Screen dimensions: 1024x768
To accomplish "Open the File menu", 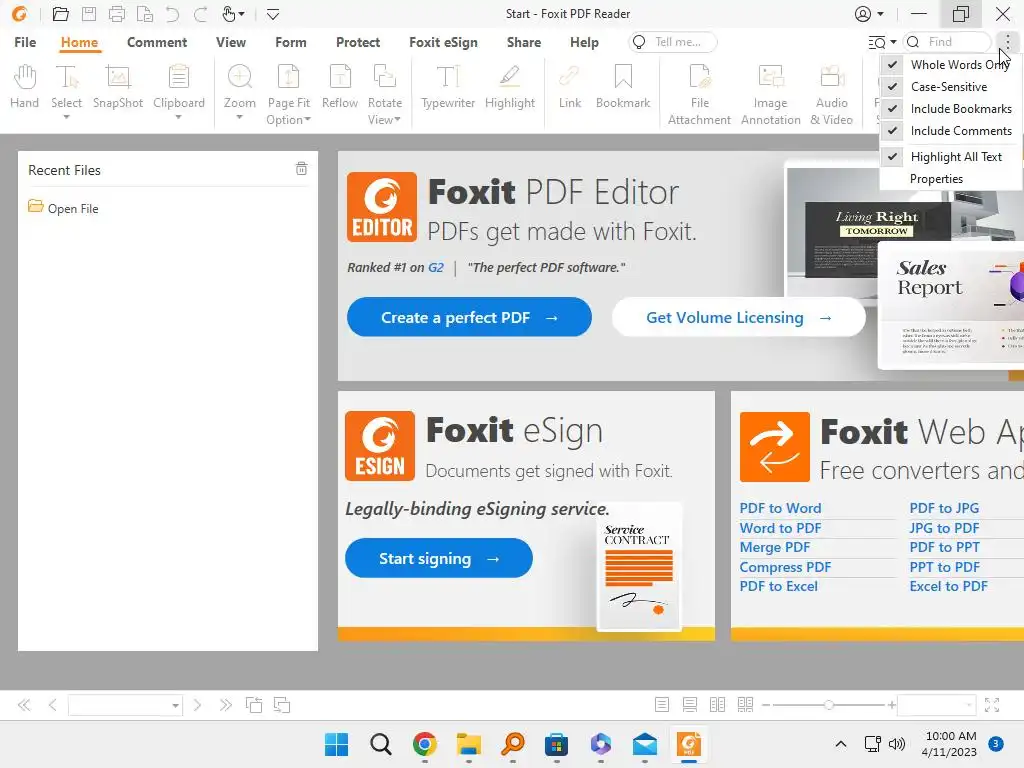I will coord(25,42).
